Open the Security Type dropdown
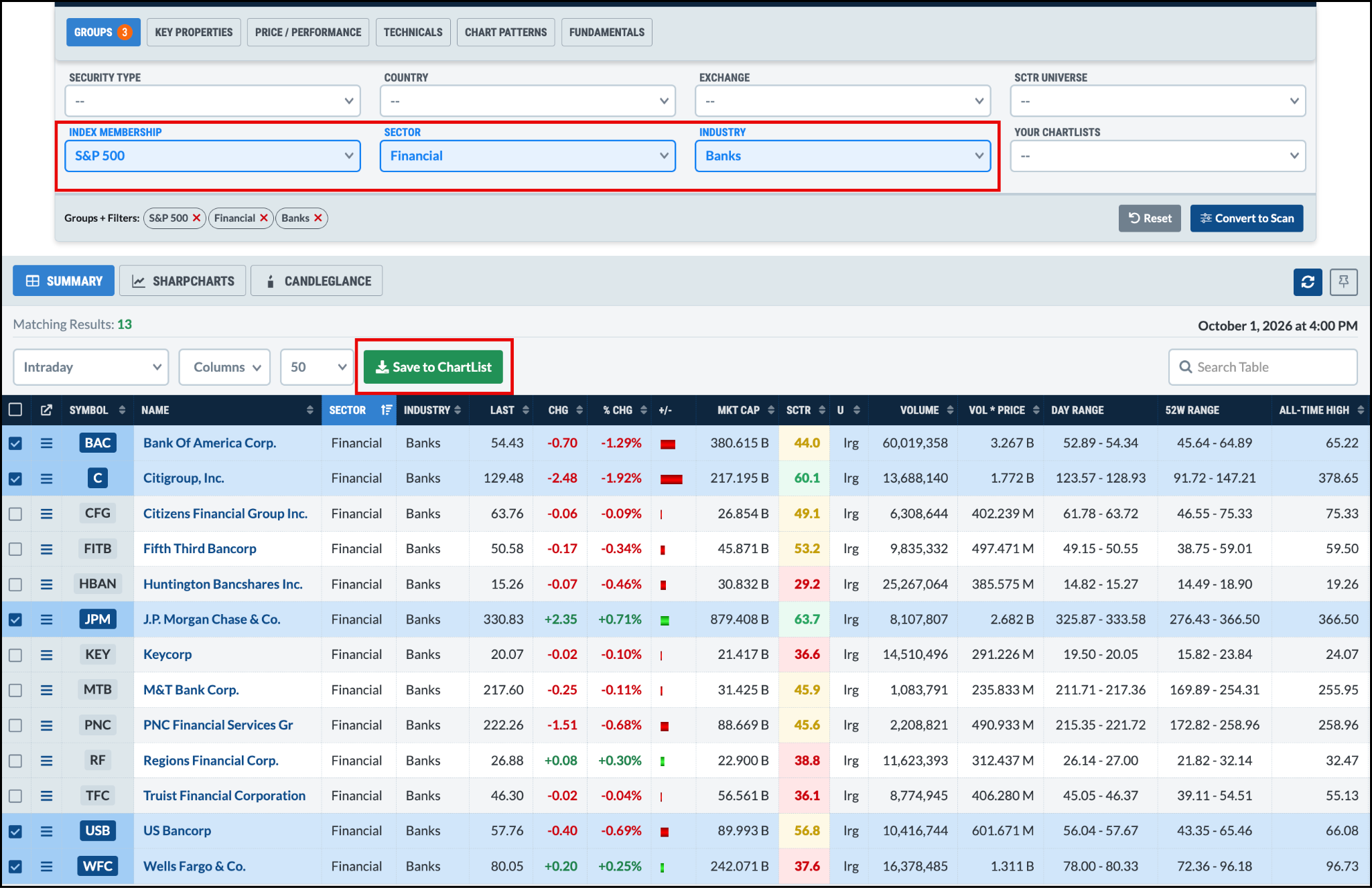 [x=212, y=101]
